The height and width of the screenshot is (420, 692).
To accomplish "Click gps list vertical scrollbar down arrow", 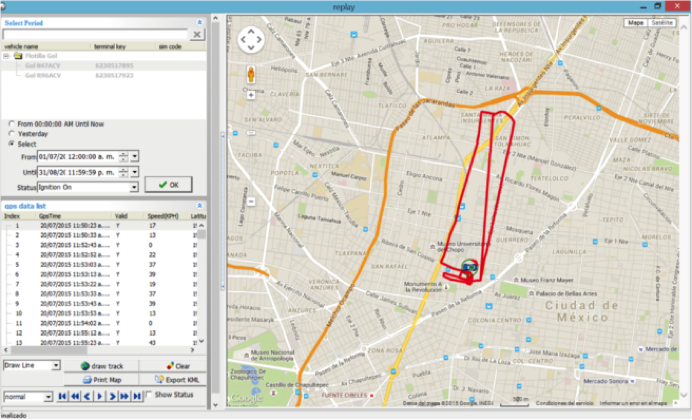I will (202, 341).
